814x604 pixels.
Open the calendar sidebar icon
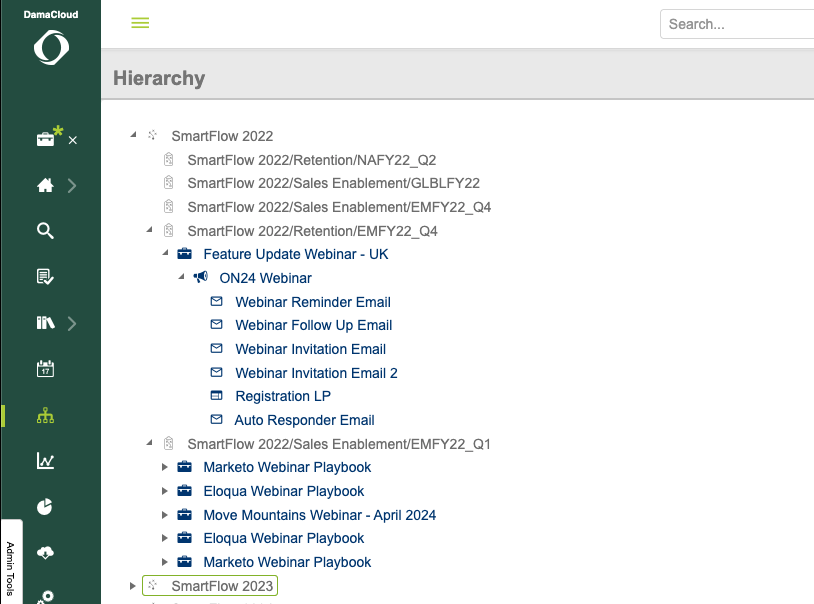[x=45, y=369]
